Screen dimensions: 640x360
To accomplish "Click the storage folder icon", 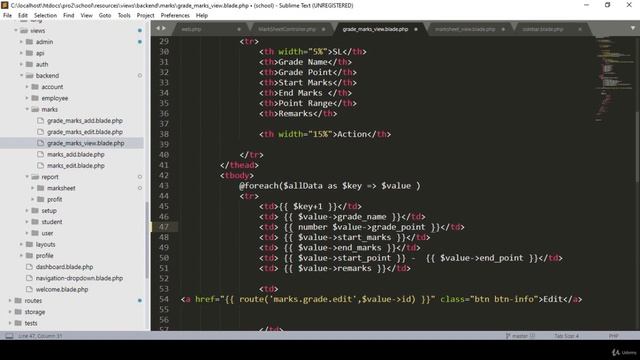I will (18, 312).
